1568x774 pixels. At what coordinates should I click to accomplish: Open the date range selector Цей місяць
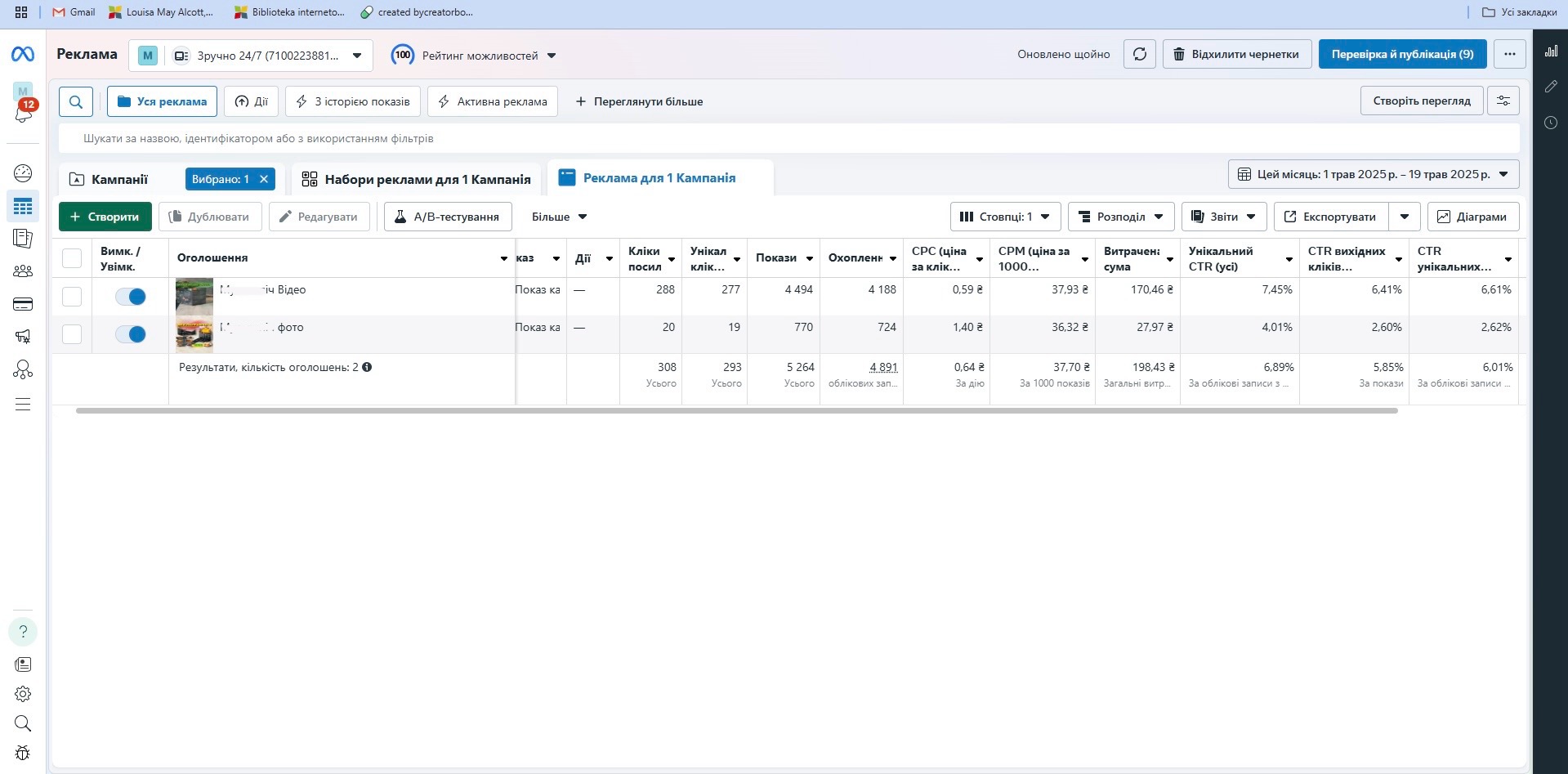coord(1373,174)
